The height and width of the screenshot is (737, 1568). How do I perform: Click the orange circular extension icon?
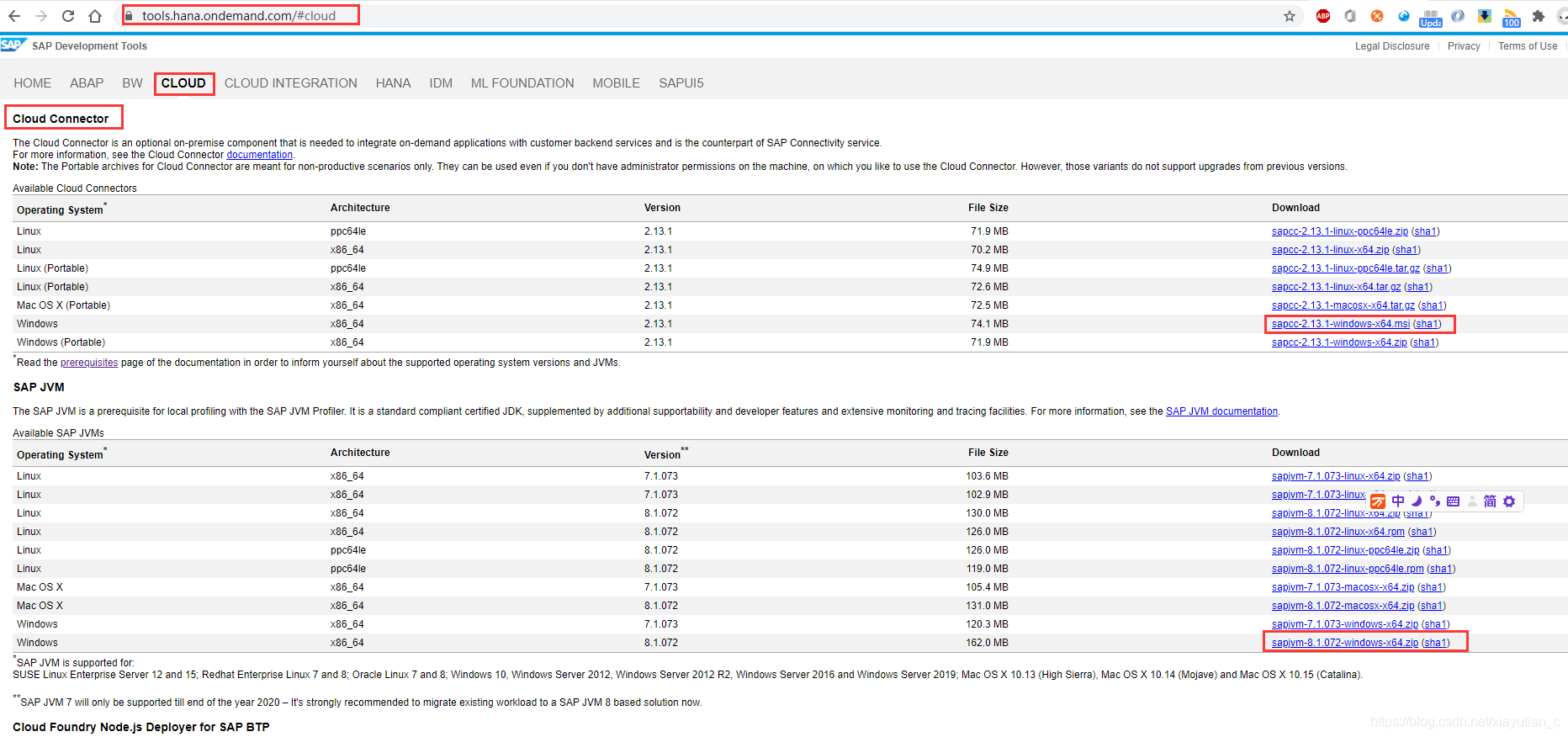click(x=1377, y=16)
